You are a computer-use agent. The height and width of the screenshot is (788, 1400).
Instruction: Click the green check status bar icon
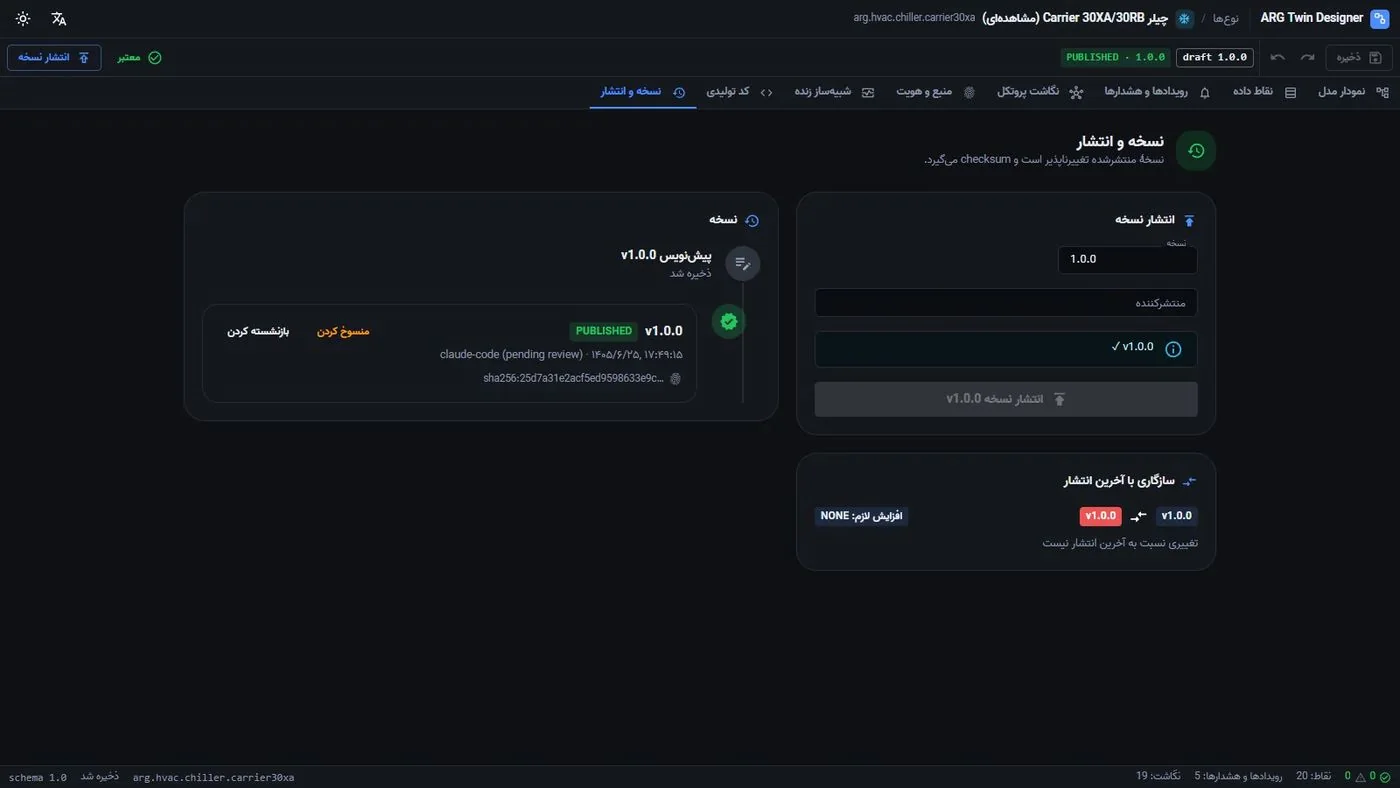(1385, 777)
